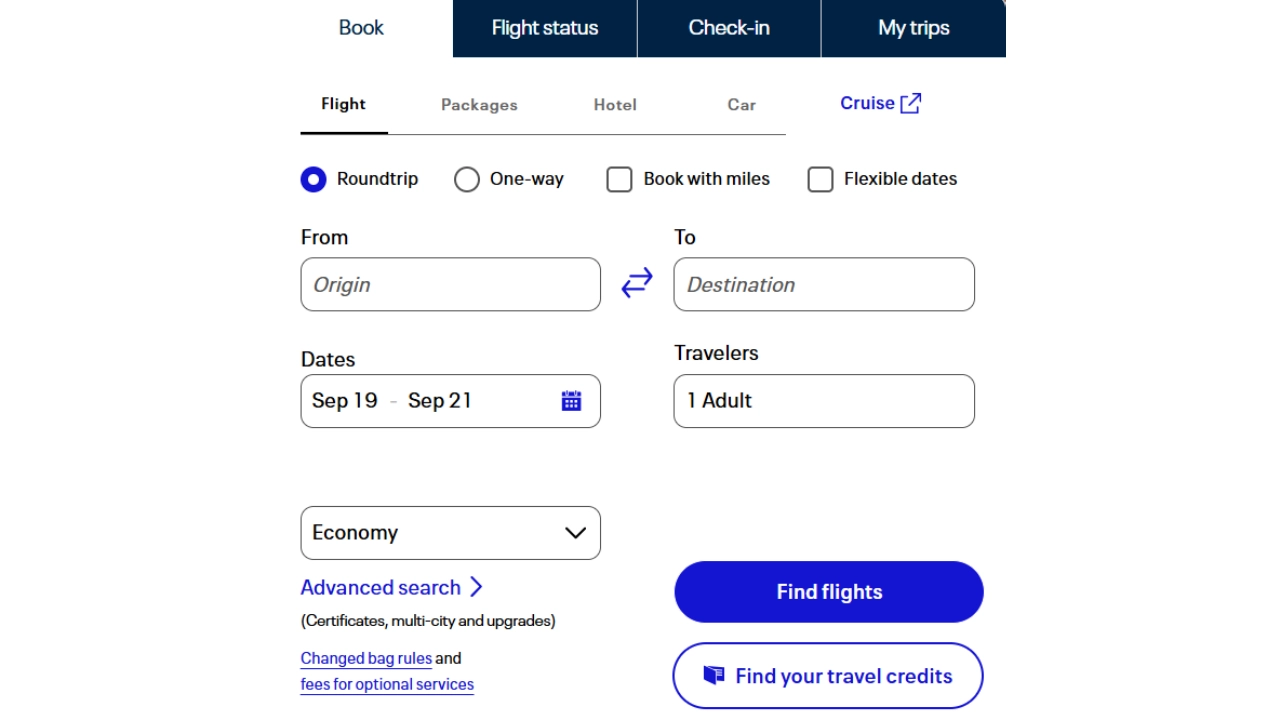
Task: Click the Origin input field
Action: click(x=450, y=284)
